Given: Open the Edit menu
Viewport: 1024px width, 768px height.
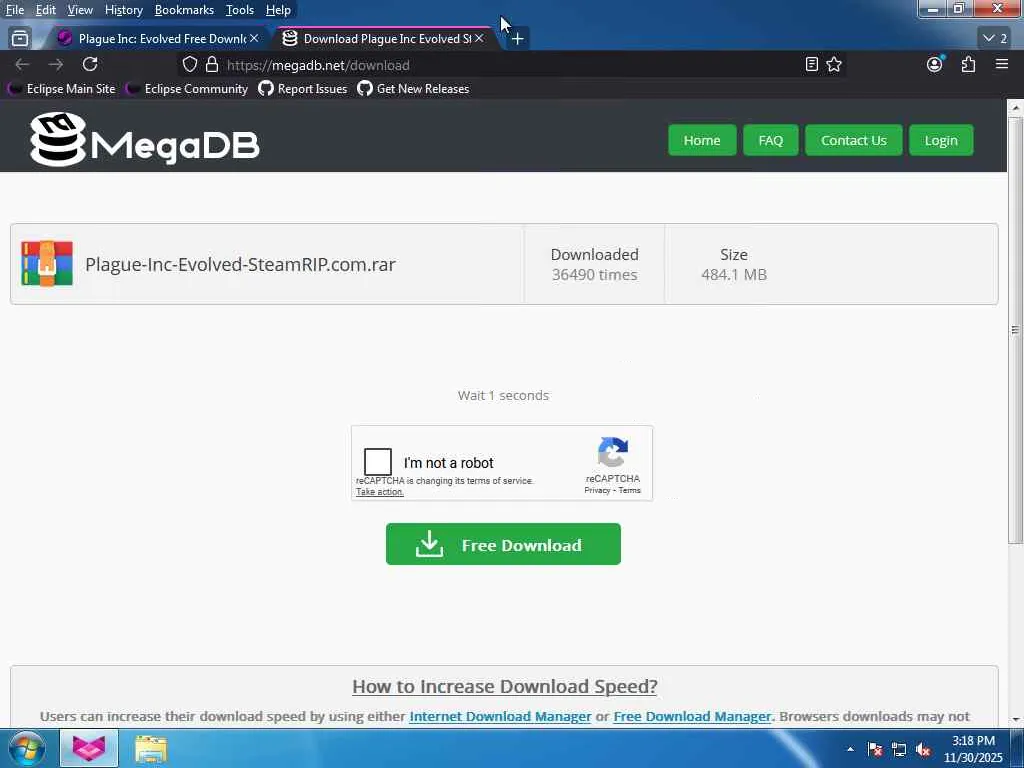Looking at the screenshot, I should point(46,10).
